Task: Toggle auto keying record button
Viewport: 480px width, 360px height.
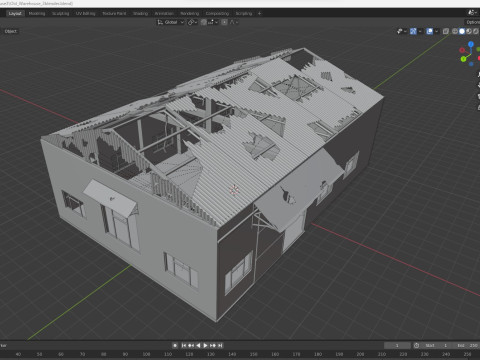Action: tap(175, 345)
